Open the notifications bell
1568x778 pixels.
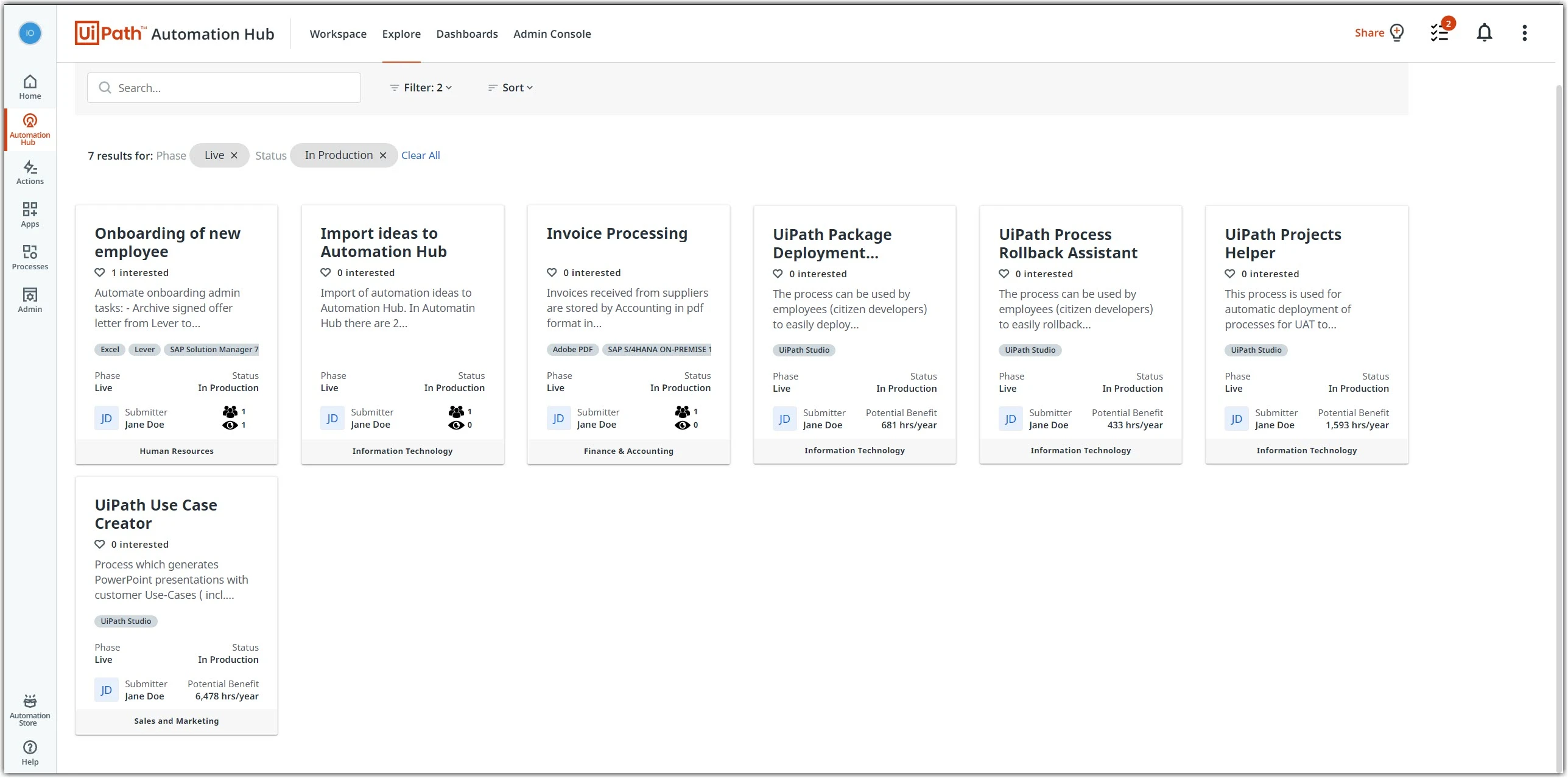point(1485,33)
